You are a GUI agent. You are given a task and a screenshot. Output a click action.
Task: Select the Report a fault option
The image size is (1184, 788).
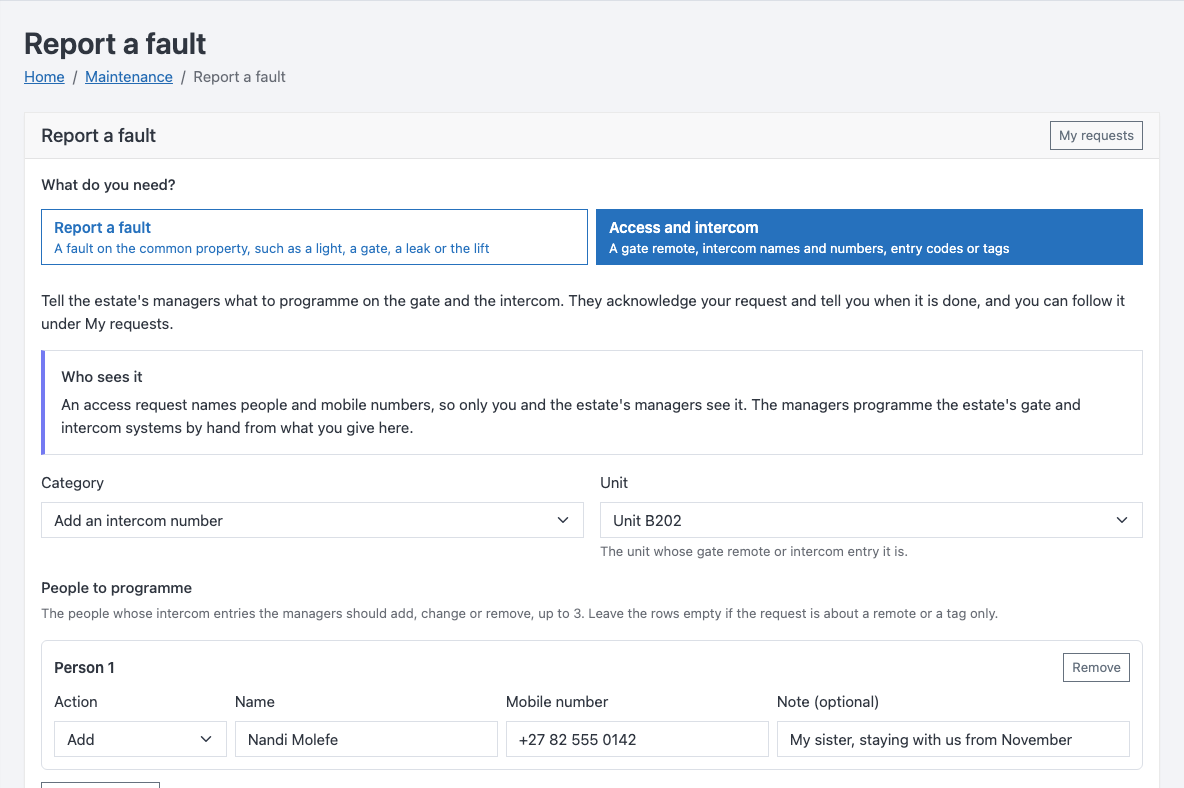pyautogui.click(x=314, y=237)
